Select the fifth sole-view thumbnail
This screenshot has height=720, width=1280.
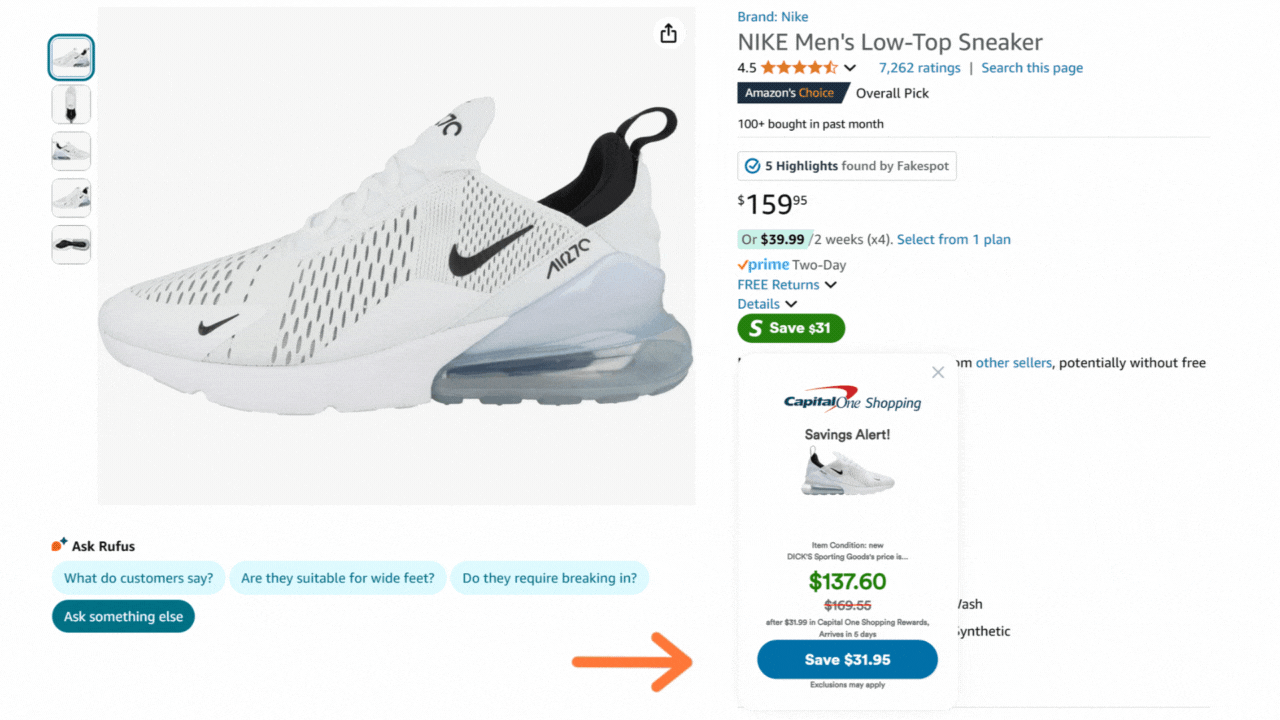[x=71, y=245]
